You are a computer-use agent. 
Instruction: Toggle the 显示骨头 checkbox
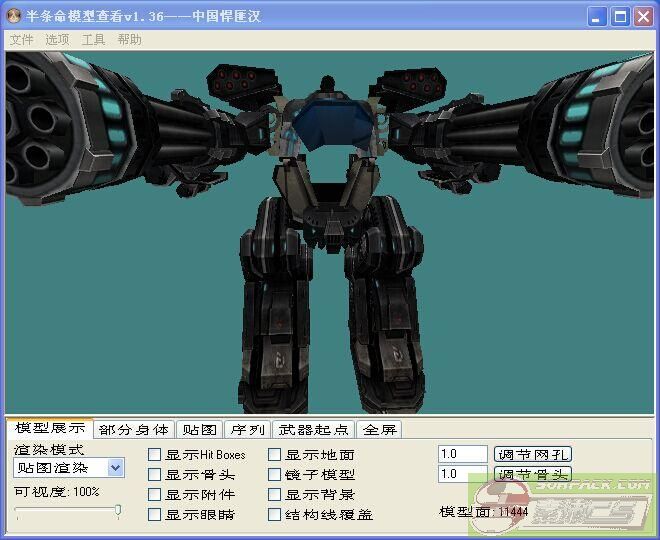click(155, 475)
